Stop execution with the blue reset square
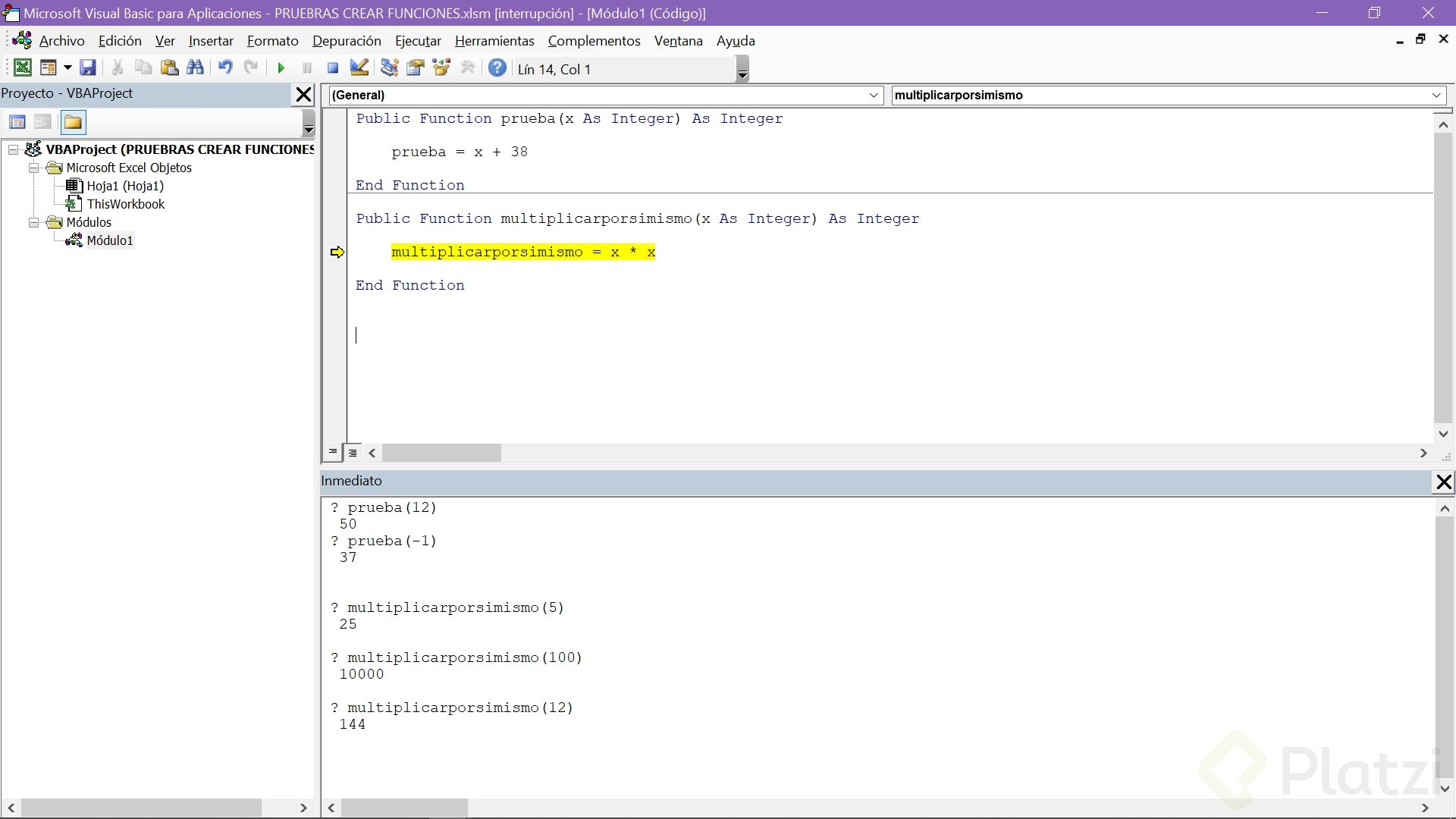 (332, 68)
